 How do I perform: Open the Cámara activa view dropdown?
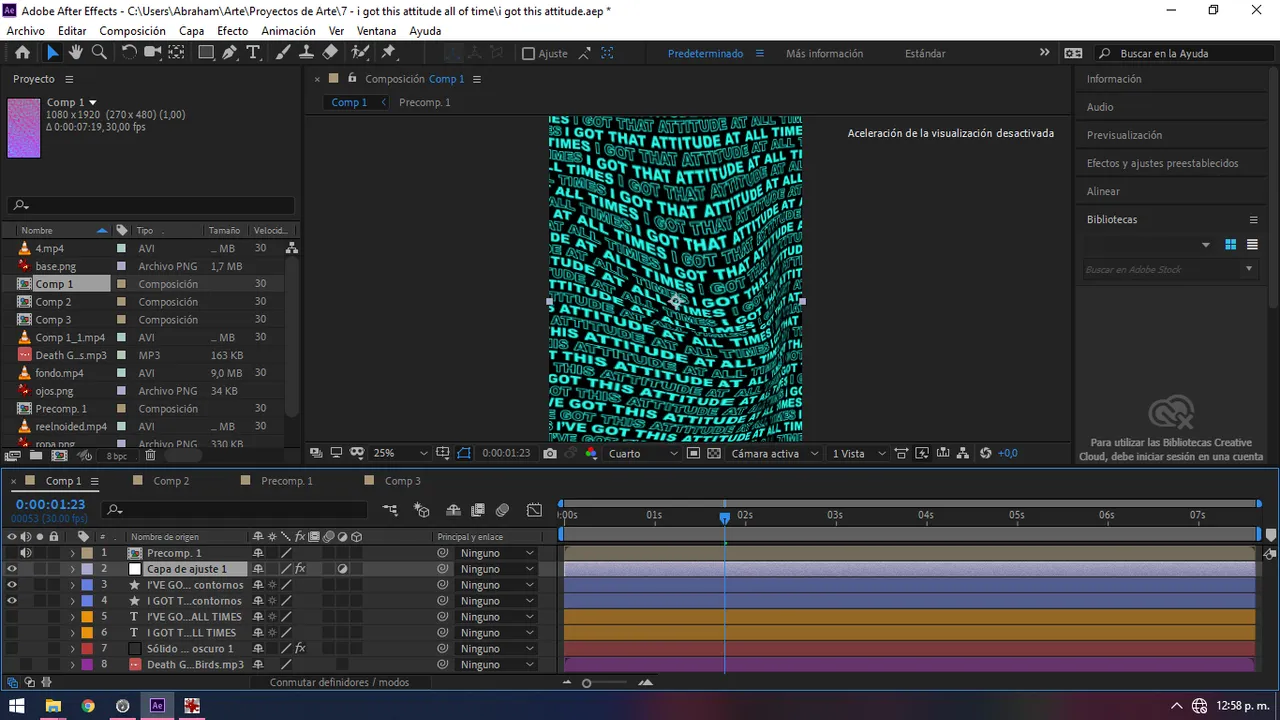click(x=774, y=453)
